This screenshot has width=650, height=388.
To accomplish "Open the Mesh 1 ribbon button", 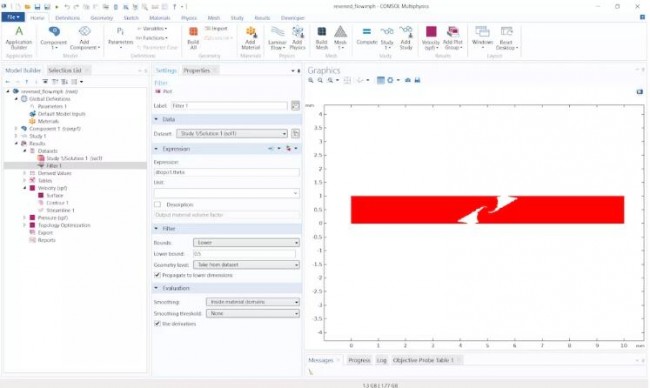I will 340,38.
